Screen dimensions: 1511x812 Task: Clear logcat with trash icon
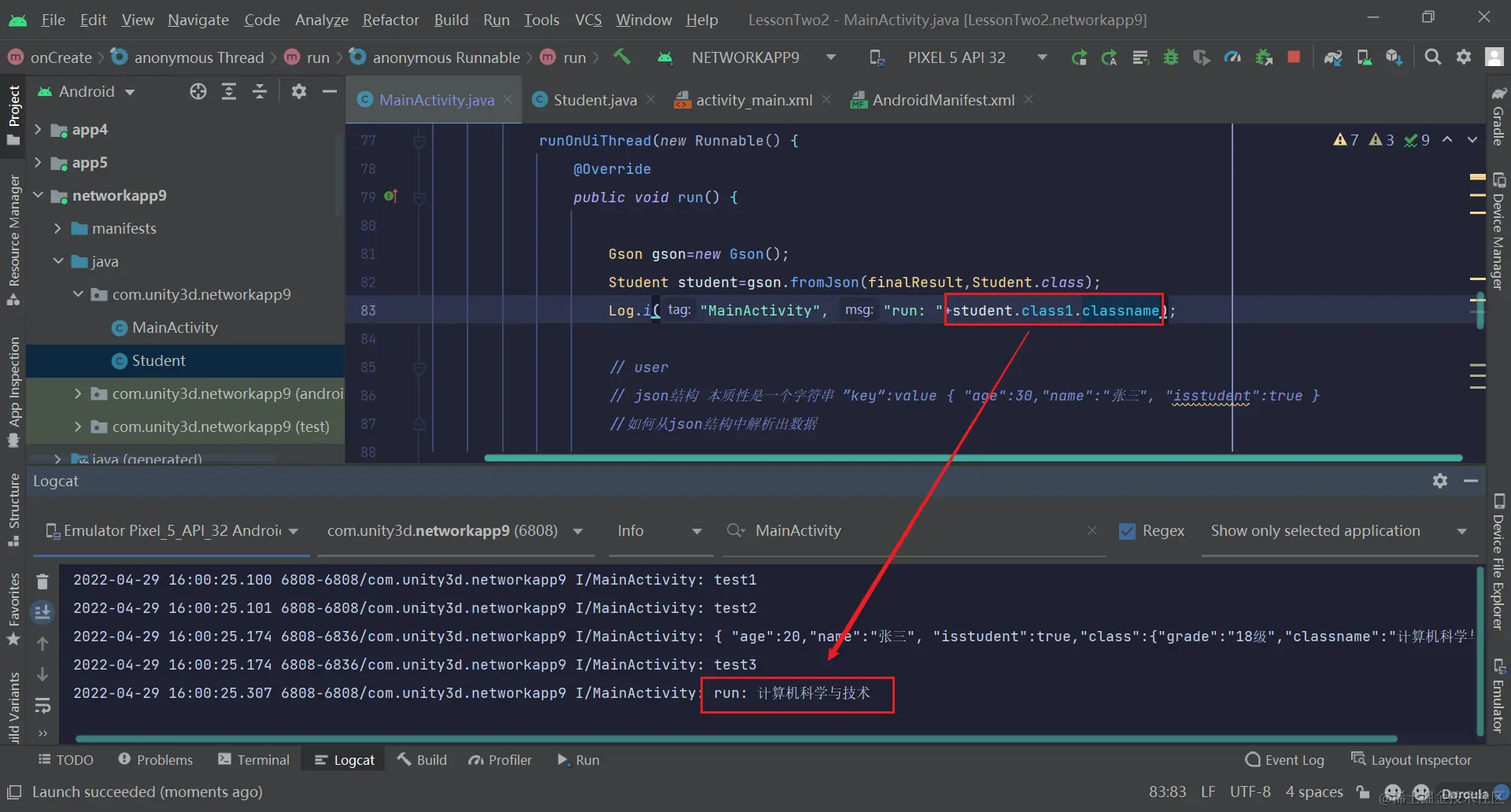(42, 581)
